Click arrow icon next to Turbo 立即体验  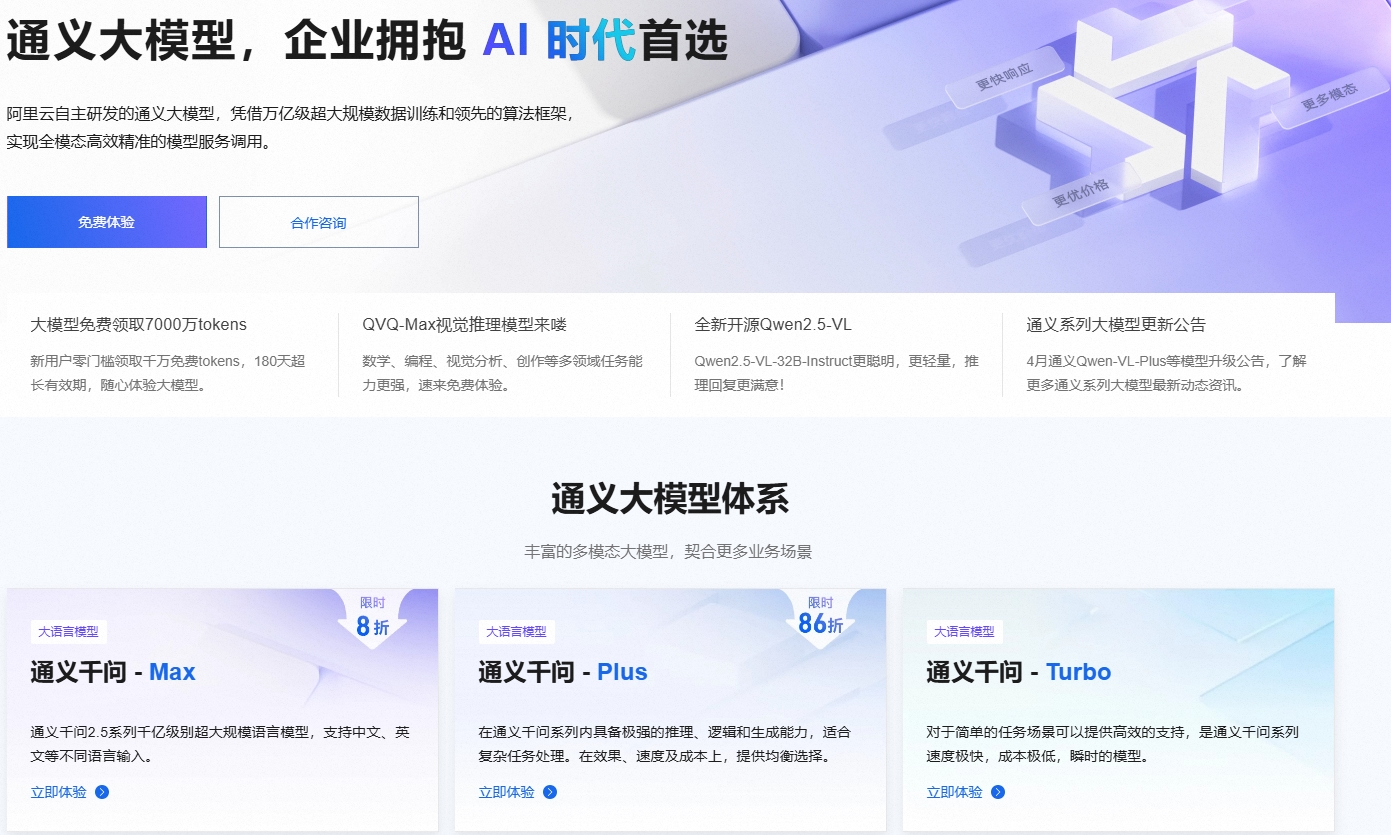click(x=998, y=792)
